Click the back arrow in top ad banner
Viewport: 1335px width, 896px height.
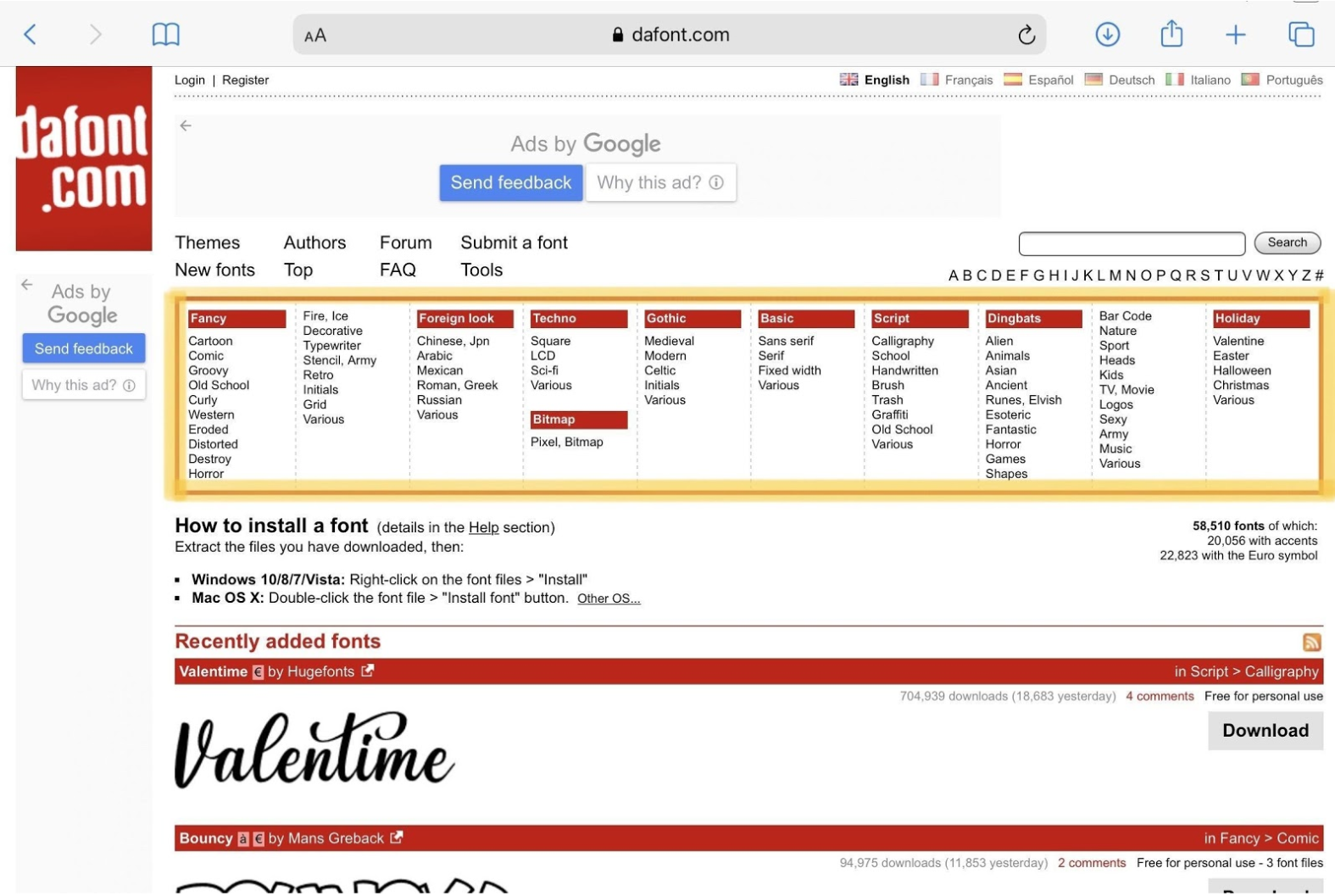(x=186, y=125)
